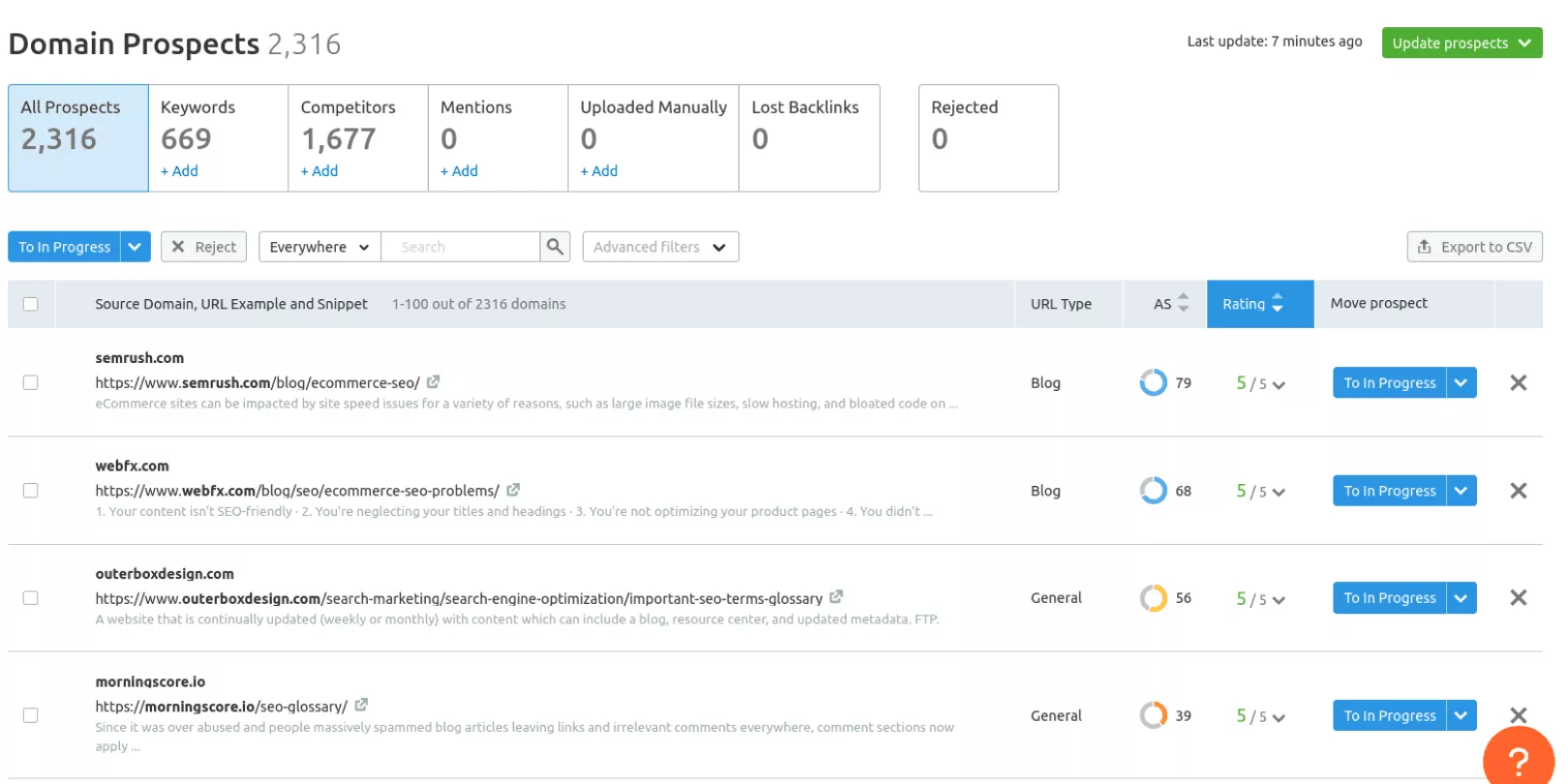
Task: Toggle select-all checkbox in table header
Action: [x=31, y=304]
